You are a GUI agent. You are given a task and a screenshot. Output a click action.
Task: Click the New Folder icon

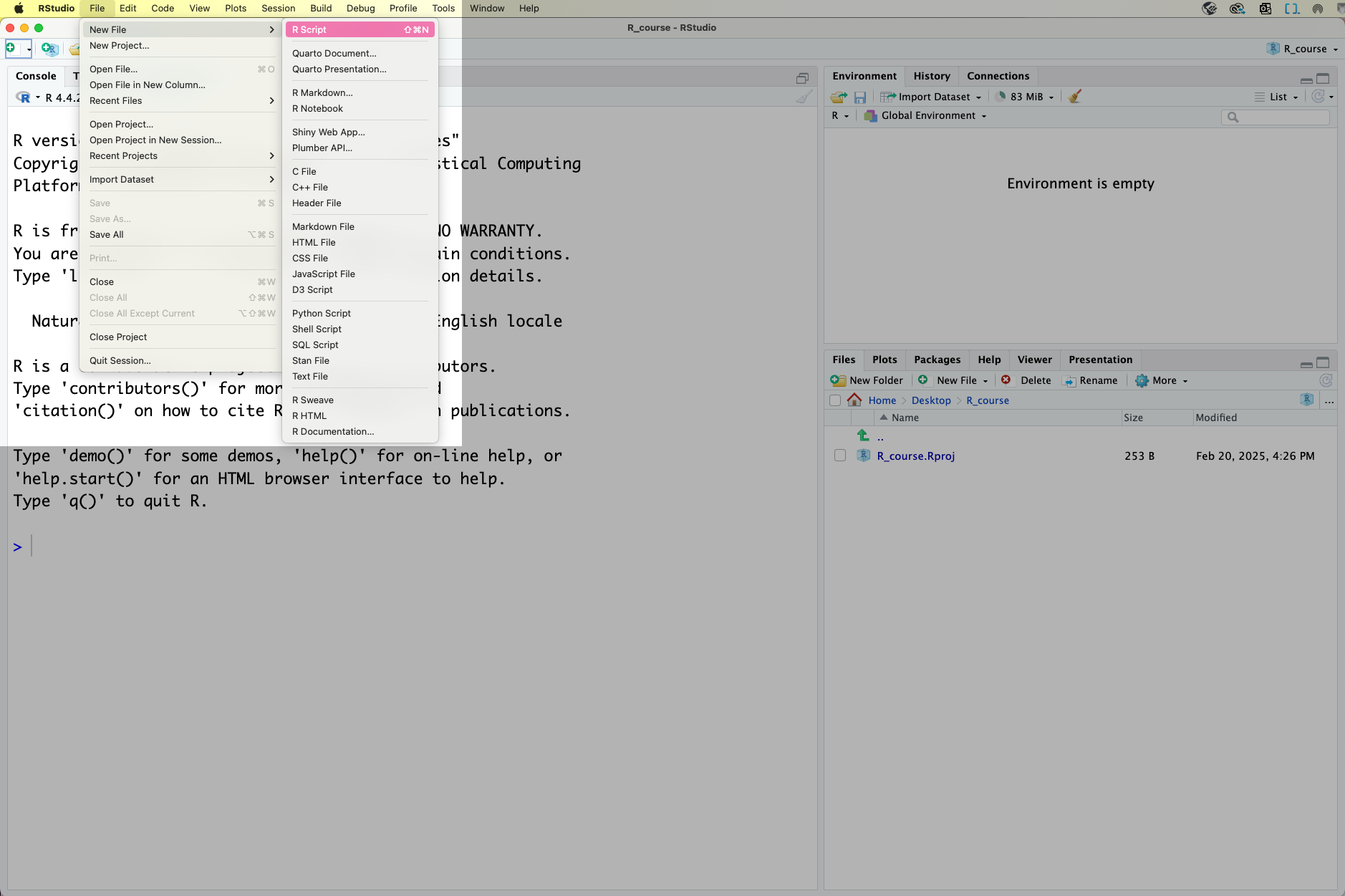pyautogui.click(x=838, y=380)
